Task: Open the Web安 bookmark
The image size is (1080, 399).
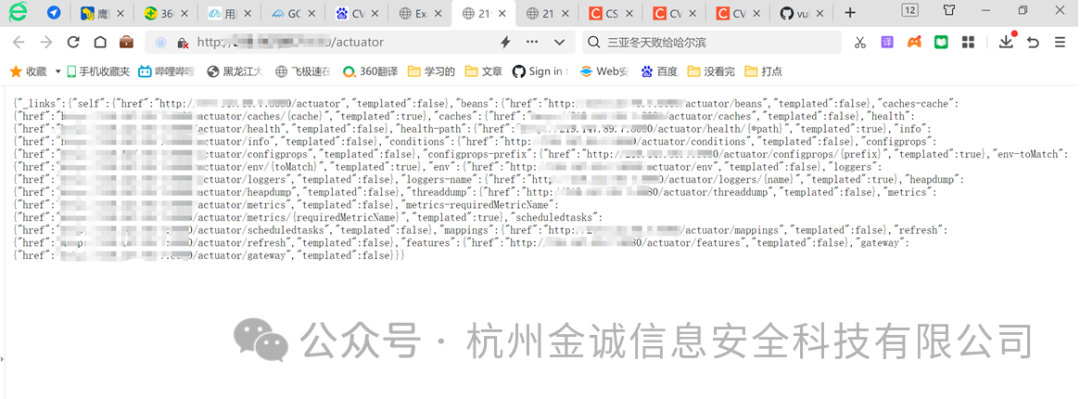Action: [x=604, y=71]
